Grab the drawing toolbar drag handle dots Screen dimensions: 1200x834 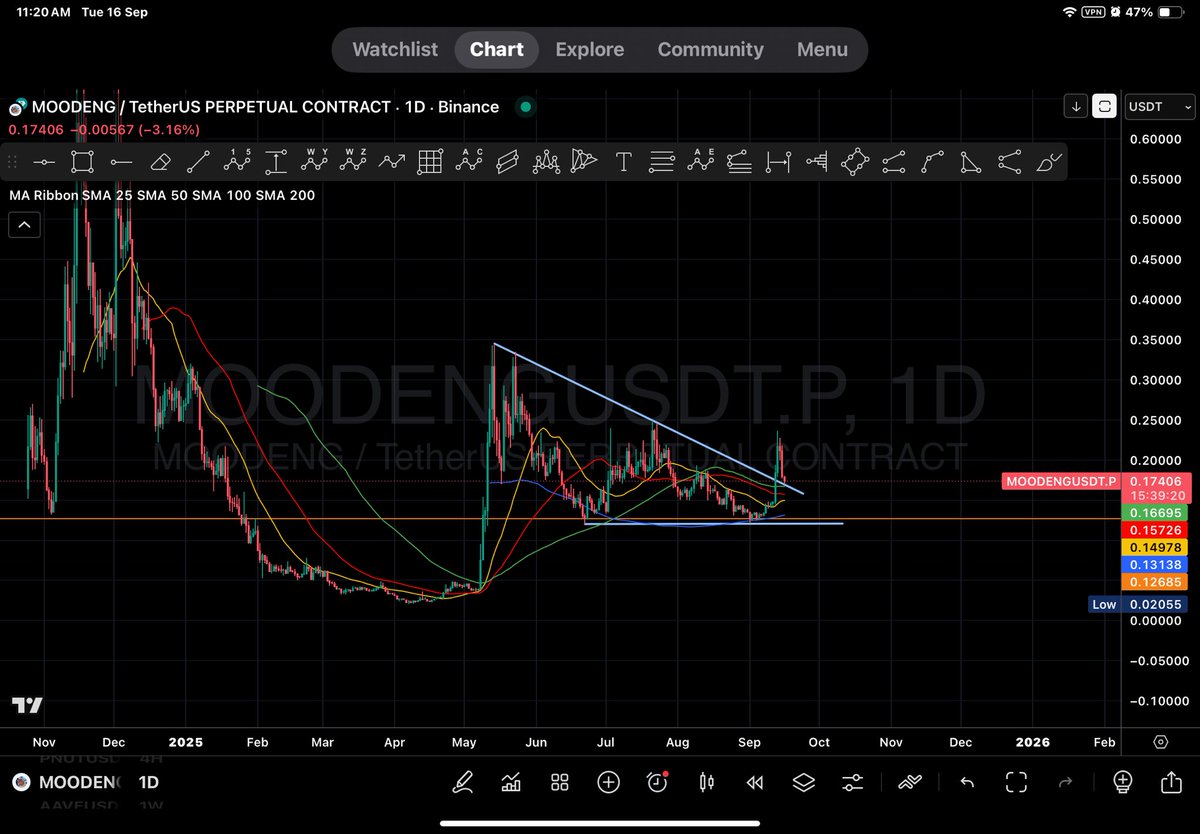tap(13, 161)
